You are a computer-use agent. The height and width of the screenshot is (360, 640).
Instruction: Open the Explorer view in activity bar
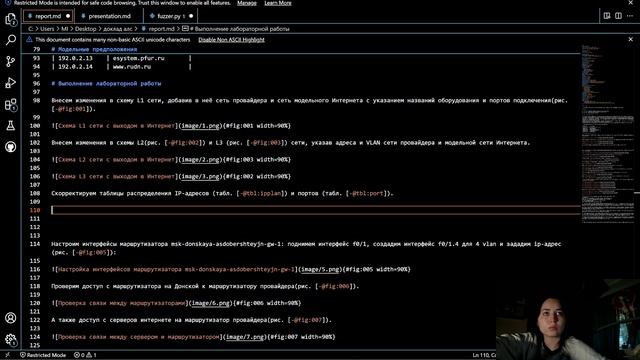coord(11,19)
